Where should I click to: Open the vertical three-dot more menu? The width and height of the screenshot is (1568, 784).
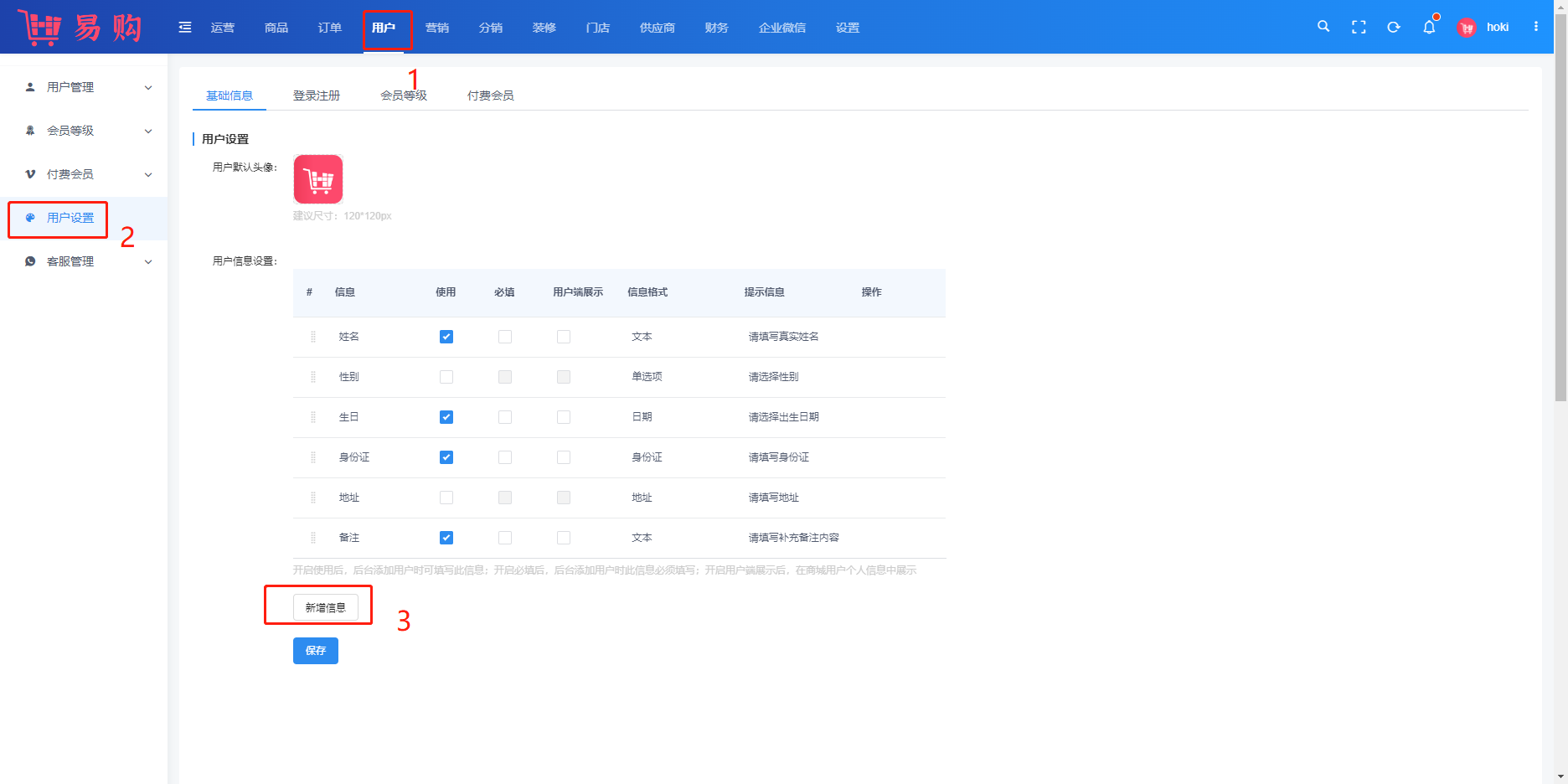pyautogui.click(x=1536, y=27)
